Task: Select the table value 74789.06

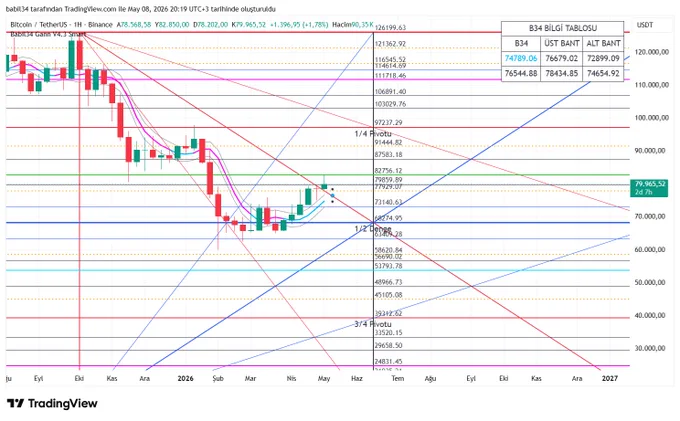Action: (x=521, y=58)
